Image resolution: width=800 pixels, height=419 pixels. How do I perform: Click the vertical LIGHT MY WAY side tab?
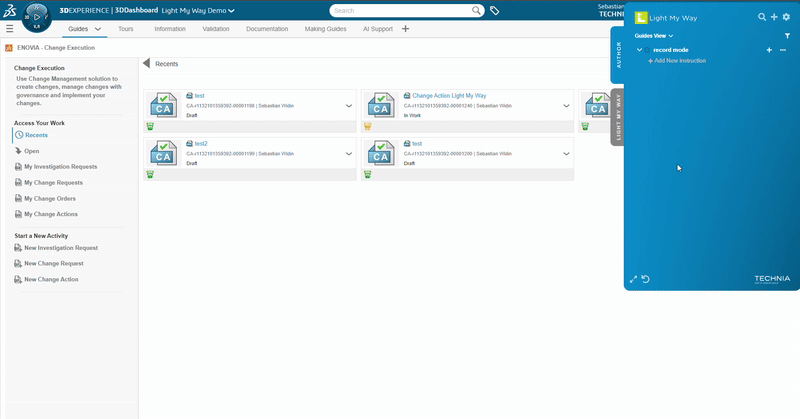point(618,117)
